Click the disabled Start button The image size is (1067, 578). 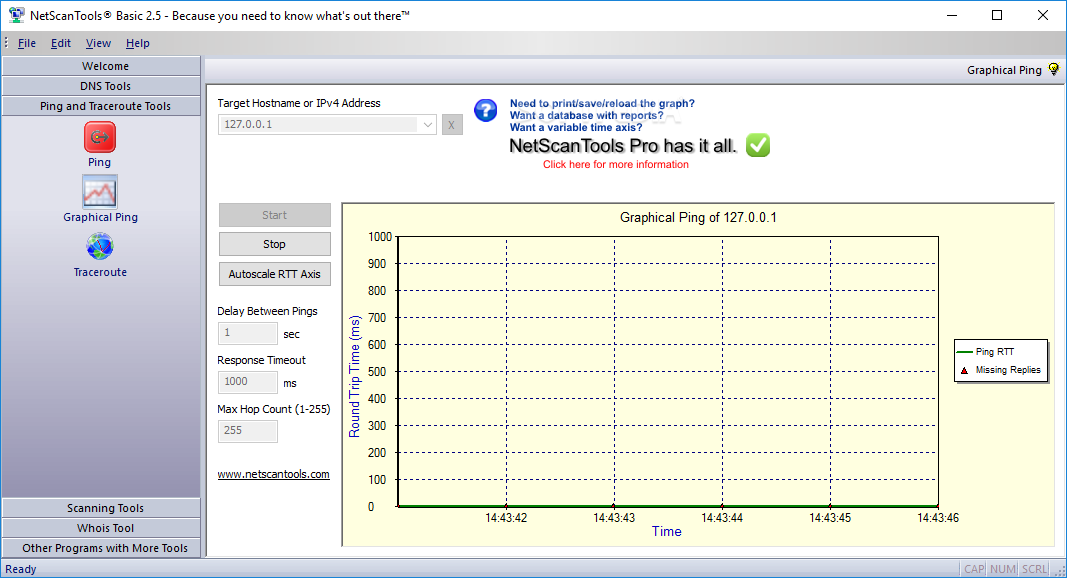click(275, 215)
